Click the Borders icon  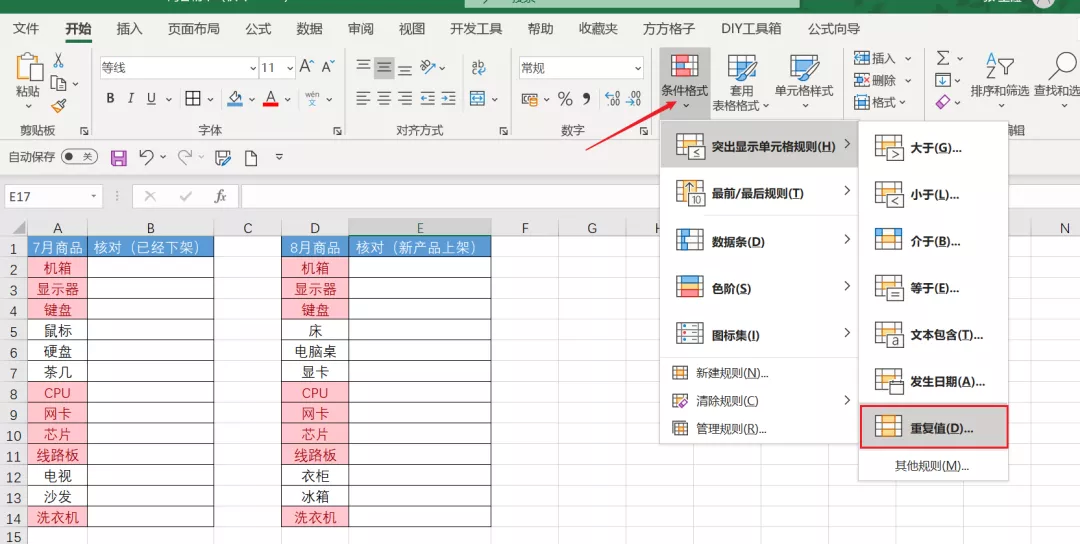[193, 99]
